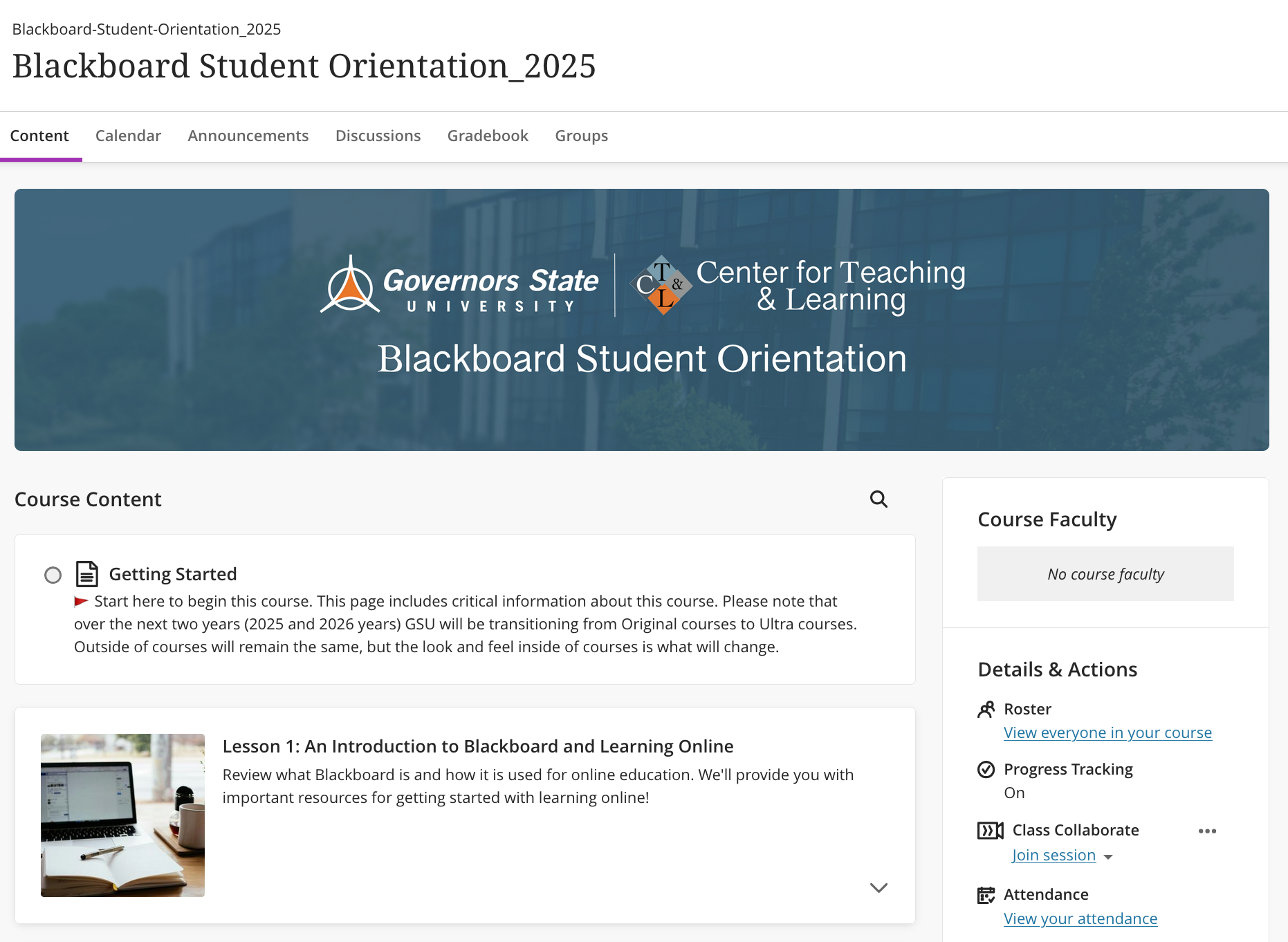Switch to the Content tab
Viewport: 1288px width, 942px height.
point(39,136)
